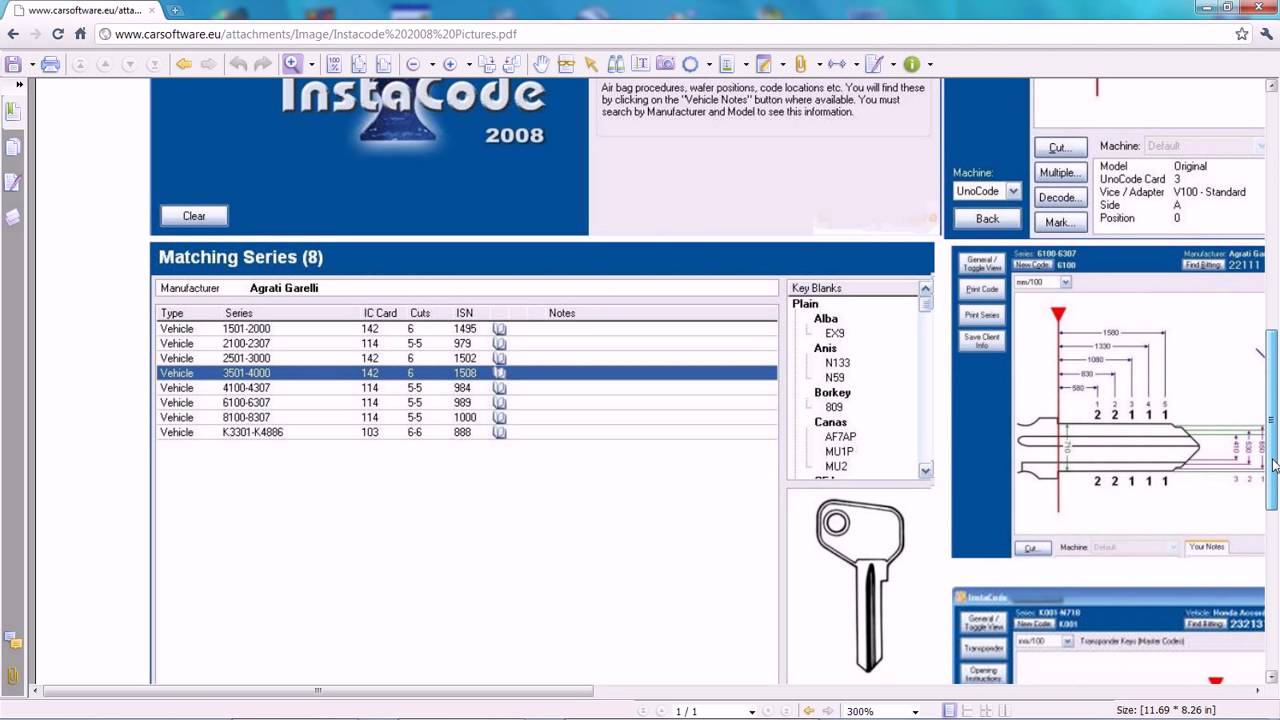Screen dimensions: 1280x720
Task: Click the camera snapshot tool
Action: point(665,64)
